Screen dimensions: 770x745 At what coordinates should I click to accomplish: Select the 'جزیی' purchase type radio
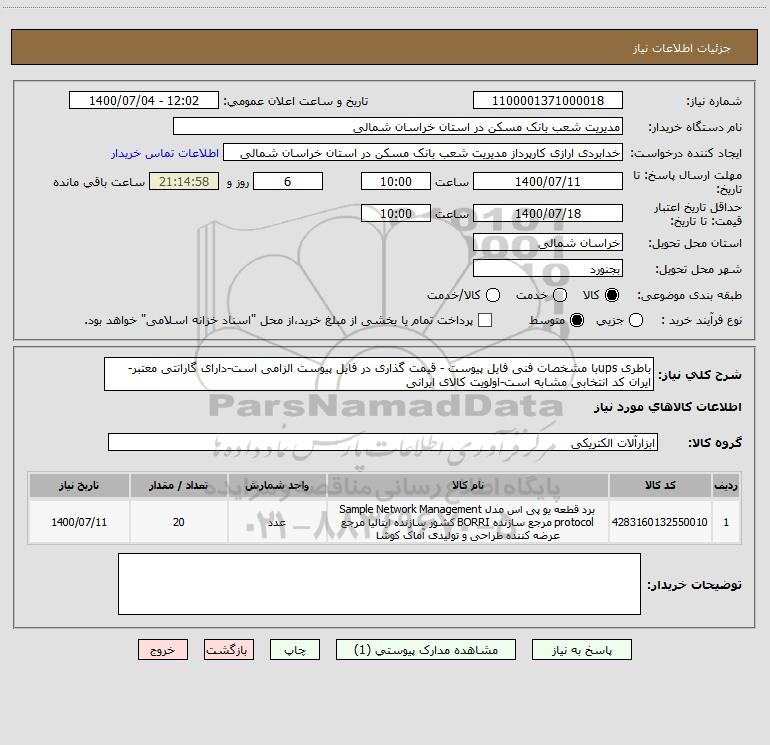pyautogui.click(x=636, y=320)
